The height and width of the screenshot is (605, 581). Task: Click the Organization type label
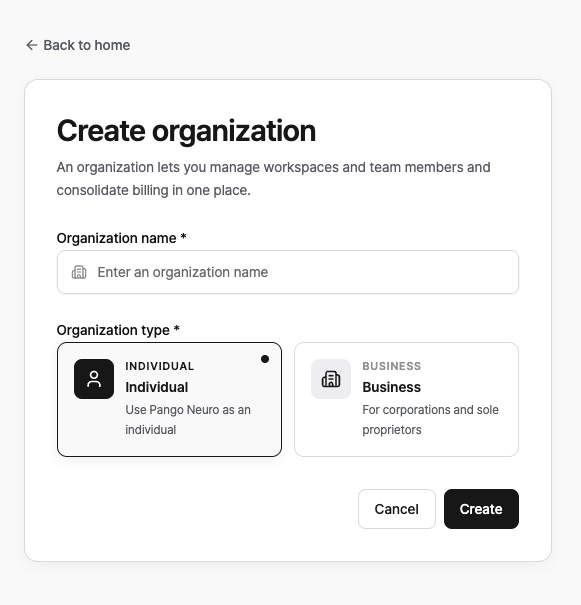[118, 330]
